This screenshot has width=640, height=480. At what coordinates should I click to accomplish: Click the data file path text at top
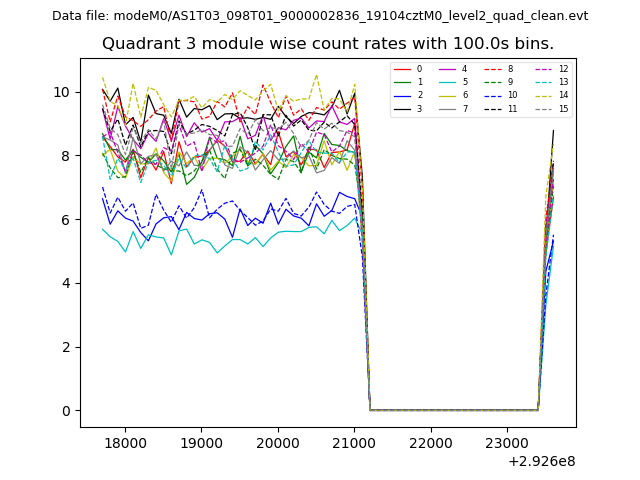click(x=320, y=16)
